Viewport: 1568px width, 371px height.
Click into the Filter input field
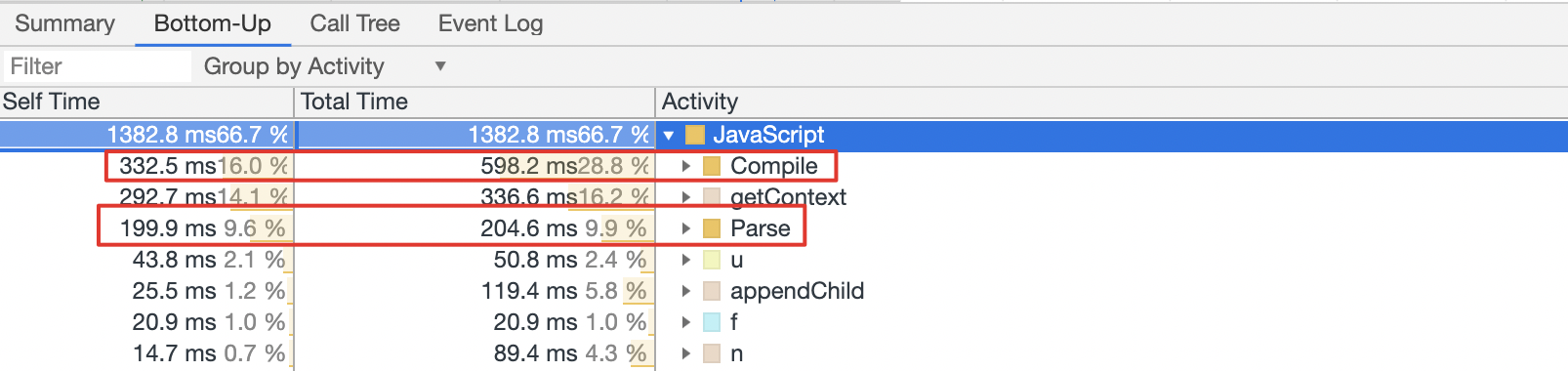pyautogui.click(x=97, y=66)
